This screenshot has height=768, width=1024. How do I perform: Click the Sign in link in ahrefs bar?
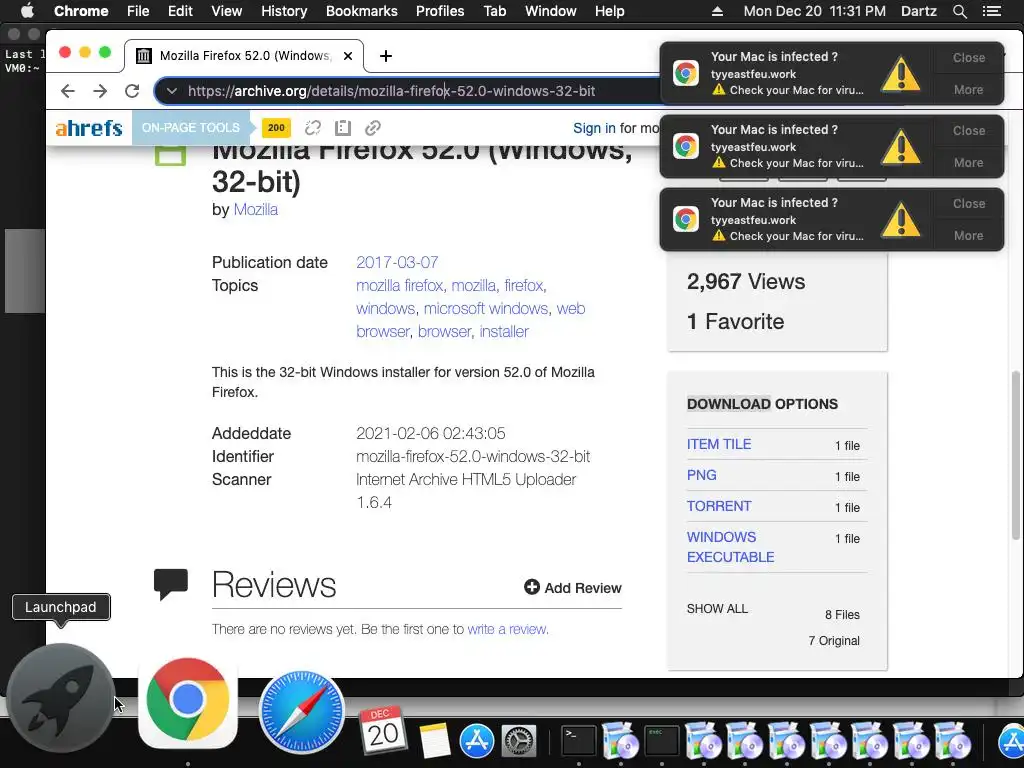click(x=594, y=128)
